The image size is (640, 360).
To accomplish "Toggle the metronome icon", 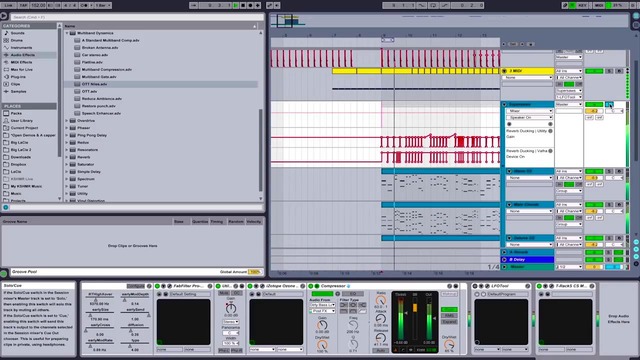I will 83,5.
